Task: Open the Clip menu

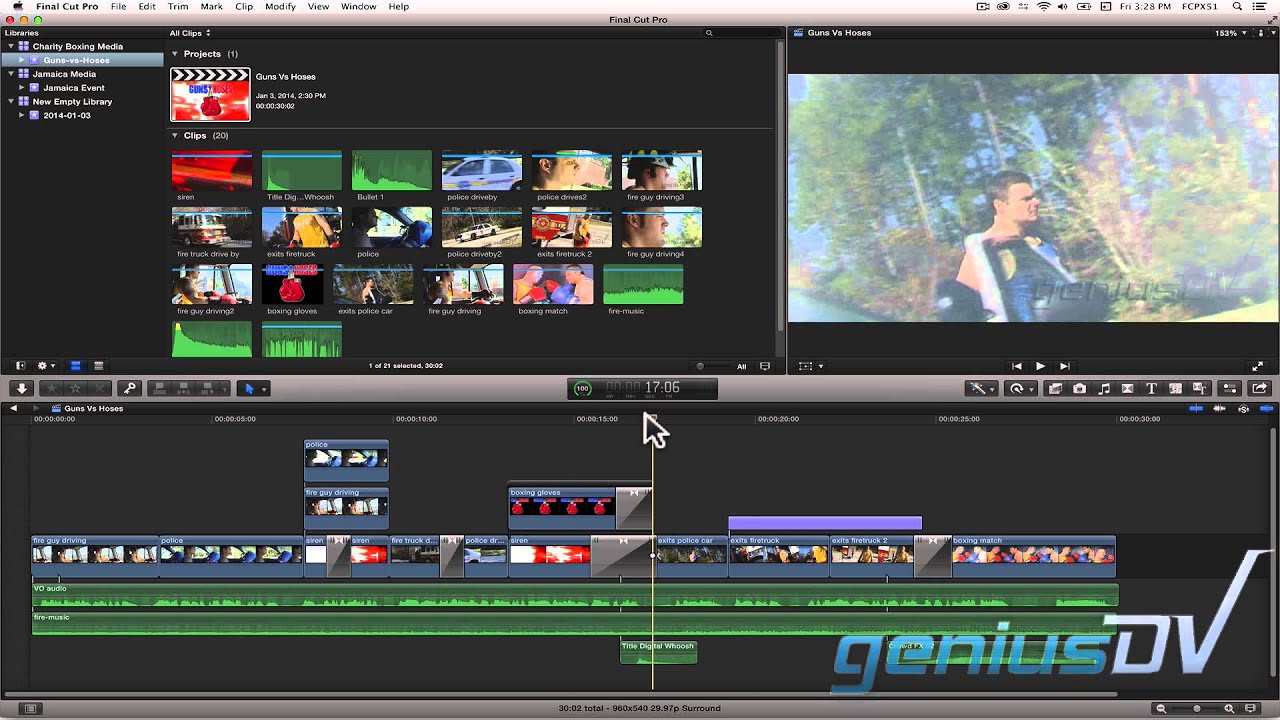Action: coord(244,7)
